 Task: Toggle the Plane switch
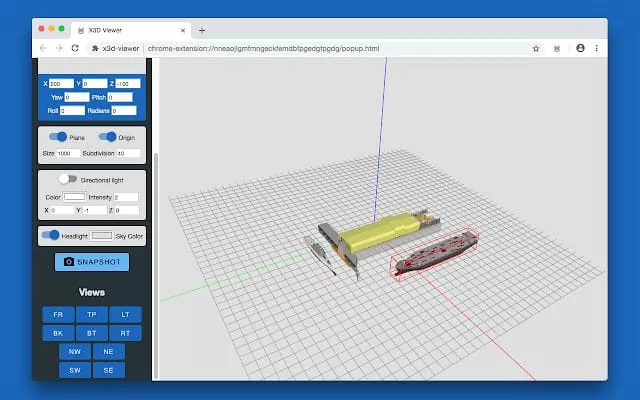[58, 137]
